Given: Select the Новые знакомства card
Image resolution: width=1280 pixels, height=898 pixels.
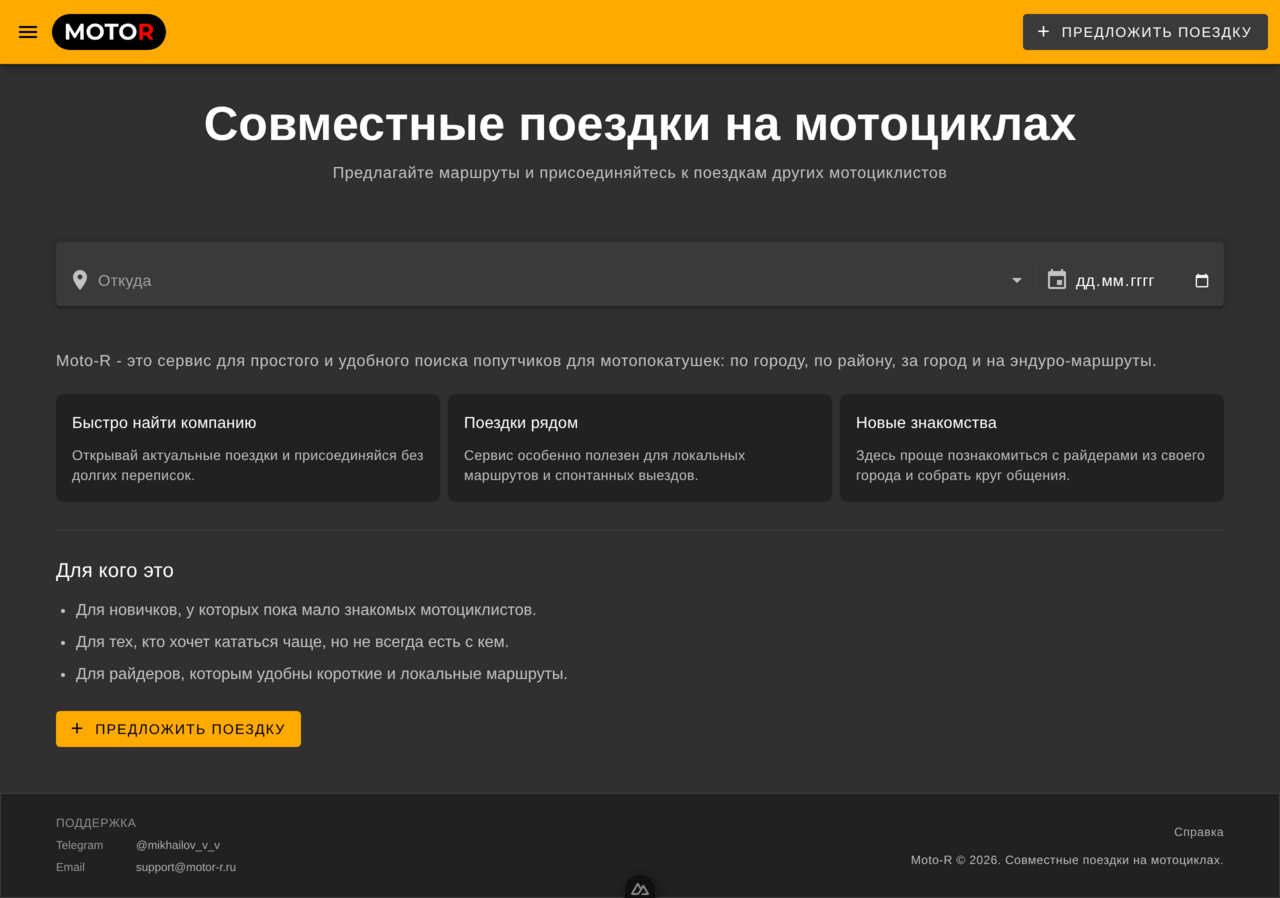Looking at the screenshot, I should 1032,448.
